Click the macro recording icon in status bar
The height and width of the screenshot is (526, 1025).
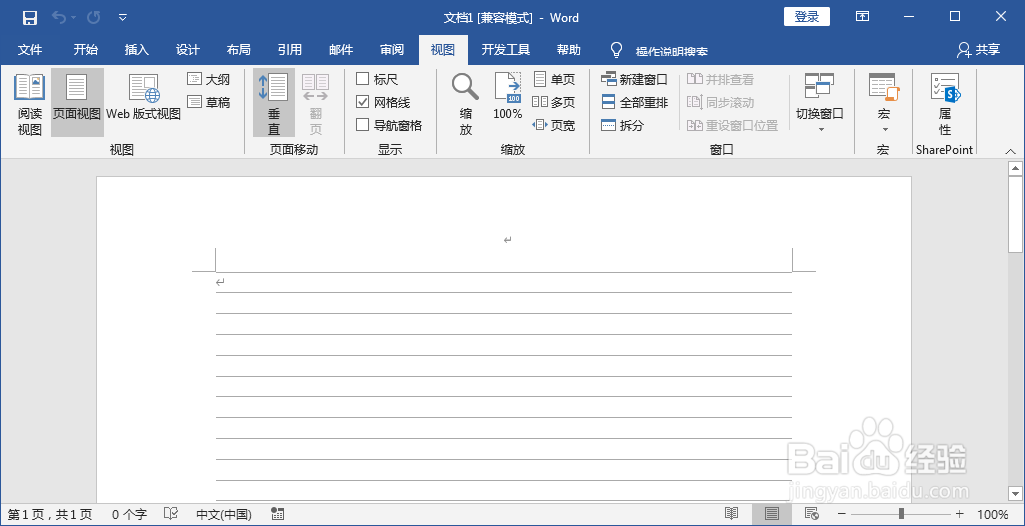277,514
